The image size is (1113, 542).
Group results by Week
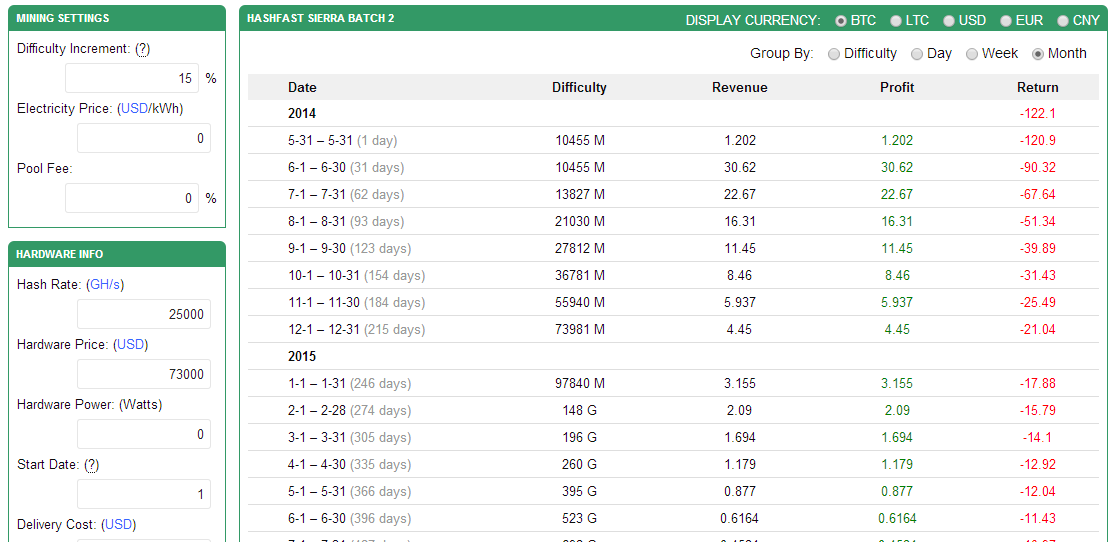[x=972, y=53]
